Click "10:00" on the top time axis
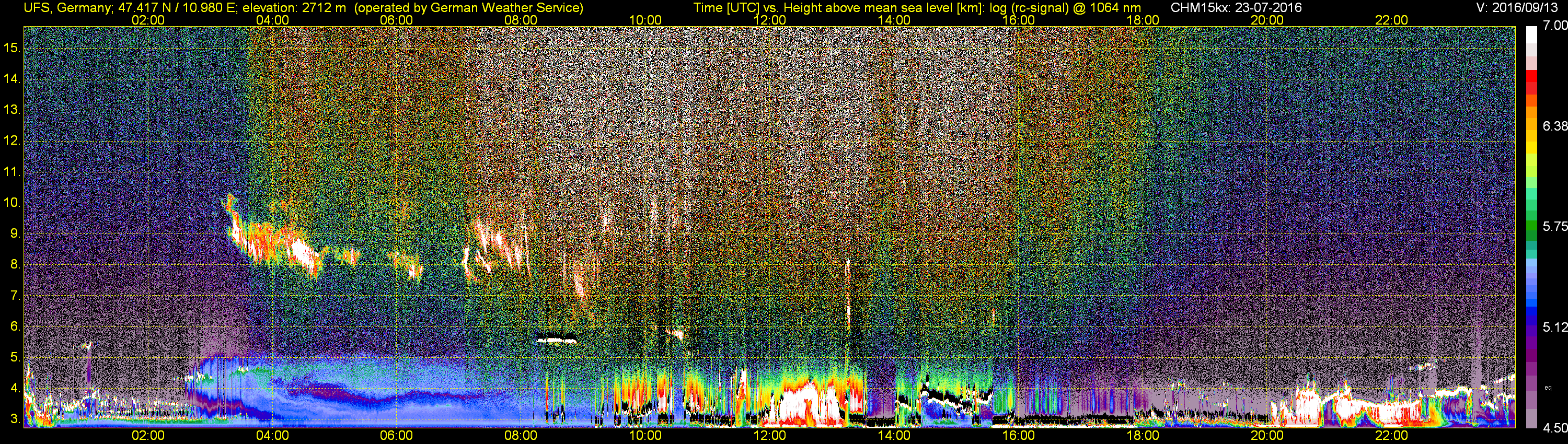Screen dimensions: 1568x444 [645, 20]
